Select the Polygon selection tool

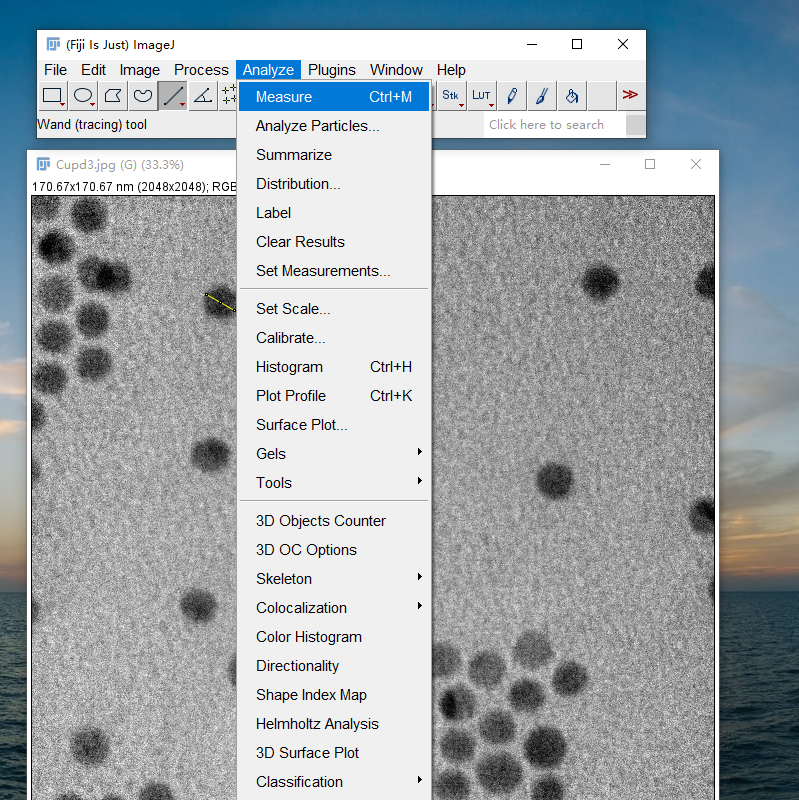113,96
